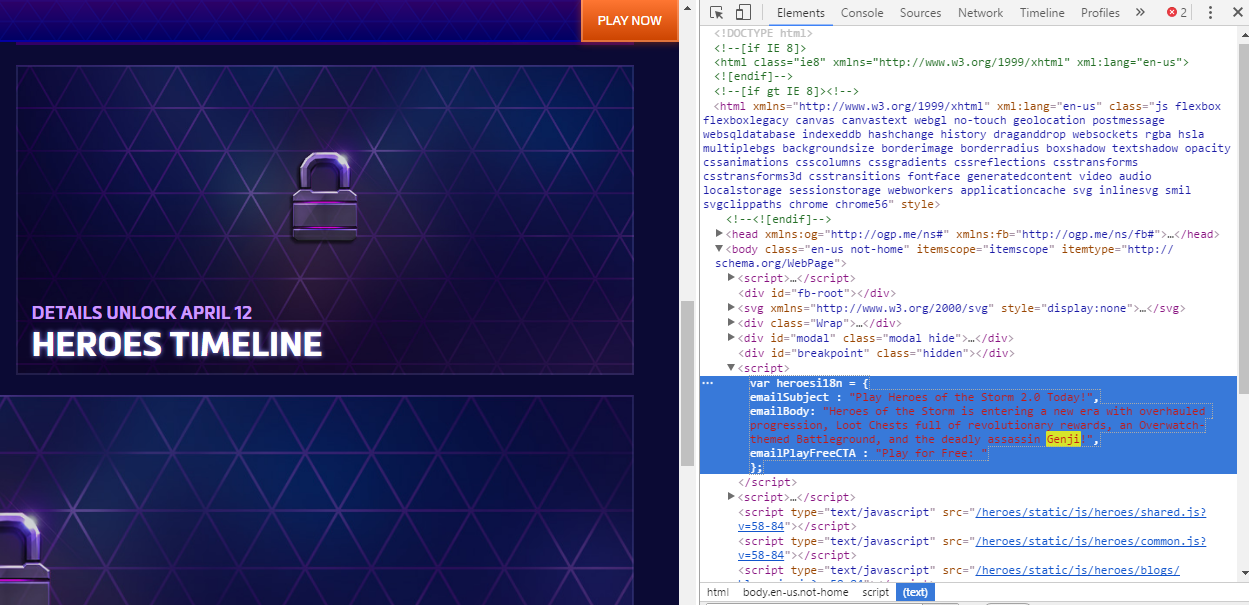Screen dimensions: 1249x605
Task: Open the Network tab
Action: (x=980, y=13)
